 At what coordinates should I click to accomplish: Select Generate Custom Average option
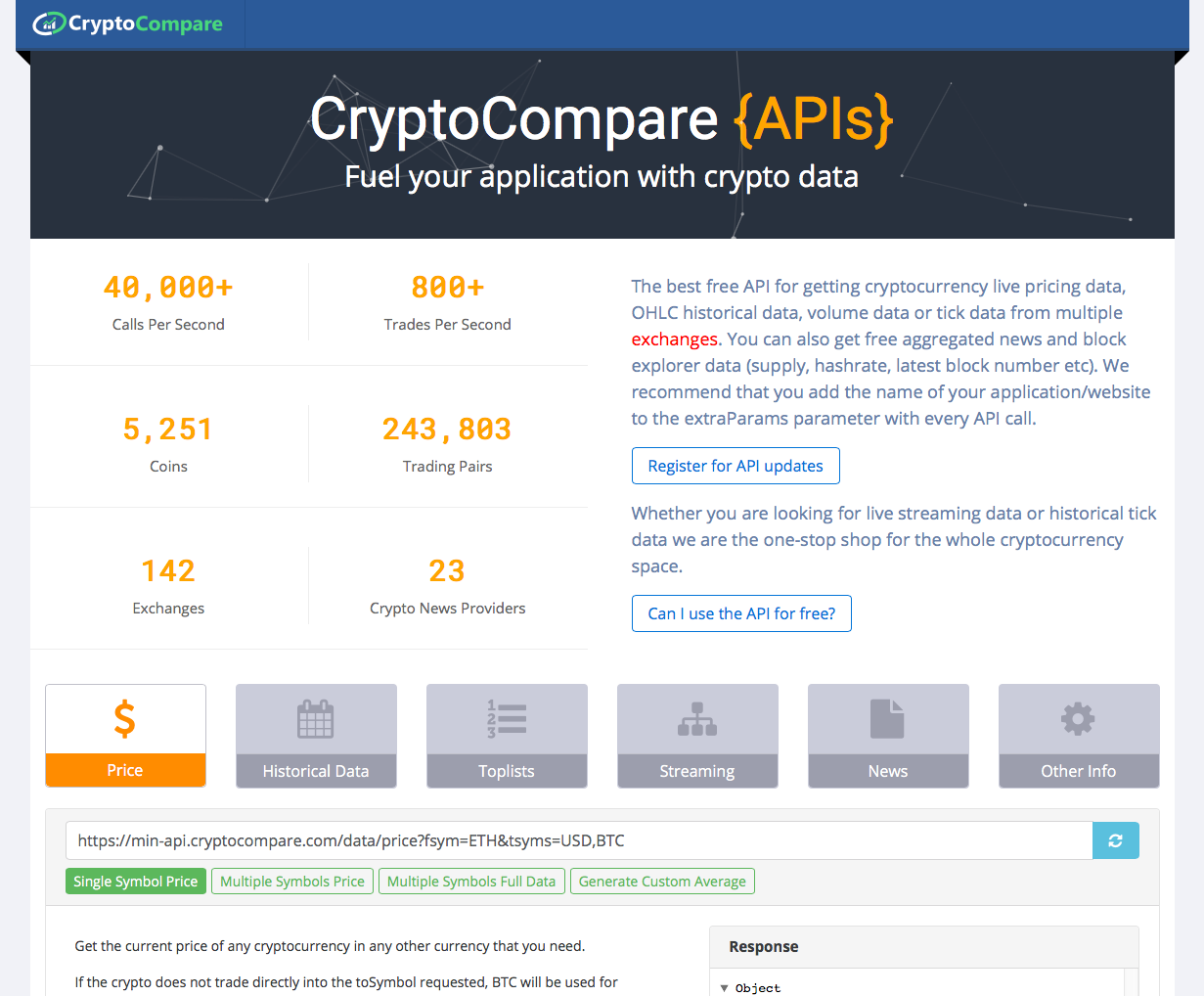coord(662,882)
